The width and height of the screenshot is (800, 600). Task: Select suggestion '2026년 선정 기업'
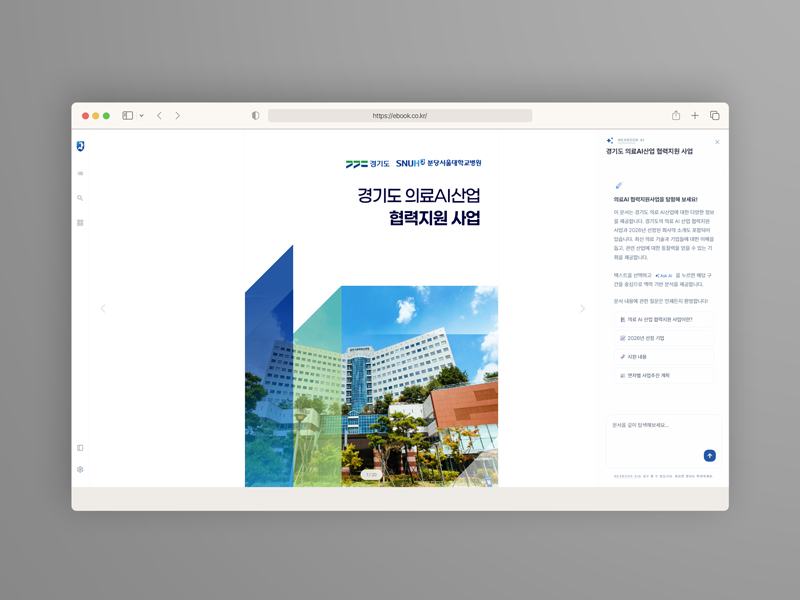tap(664, 338)
